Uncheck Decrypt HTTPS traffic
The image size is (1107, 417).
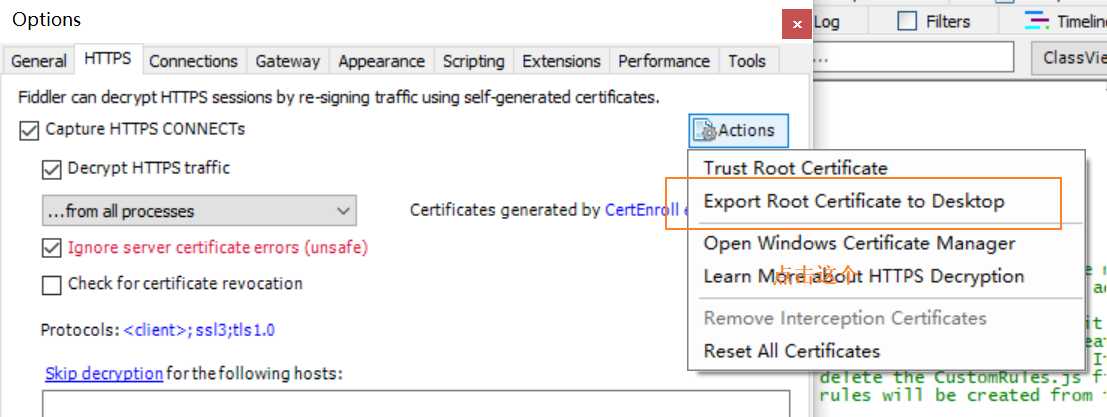52,170
